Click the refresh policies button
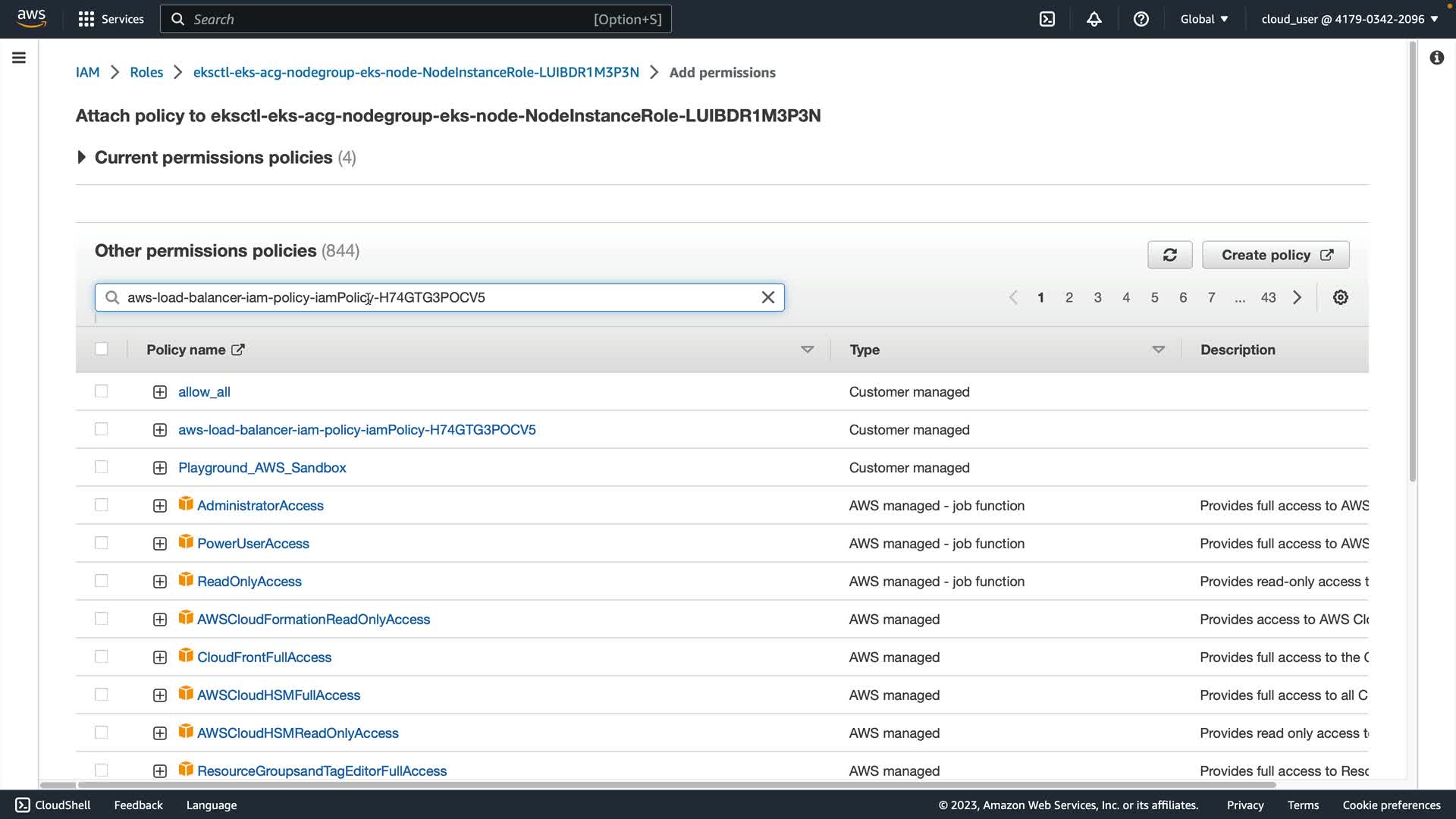1456x819 pixels. click(1169, 255)
